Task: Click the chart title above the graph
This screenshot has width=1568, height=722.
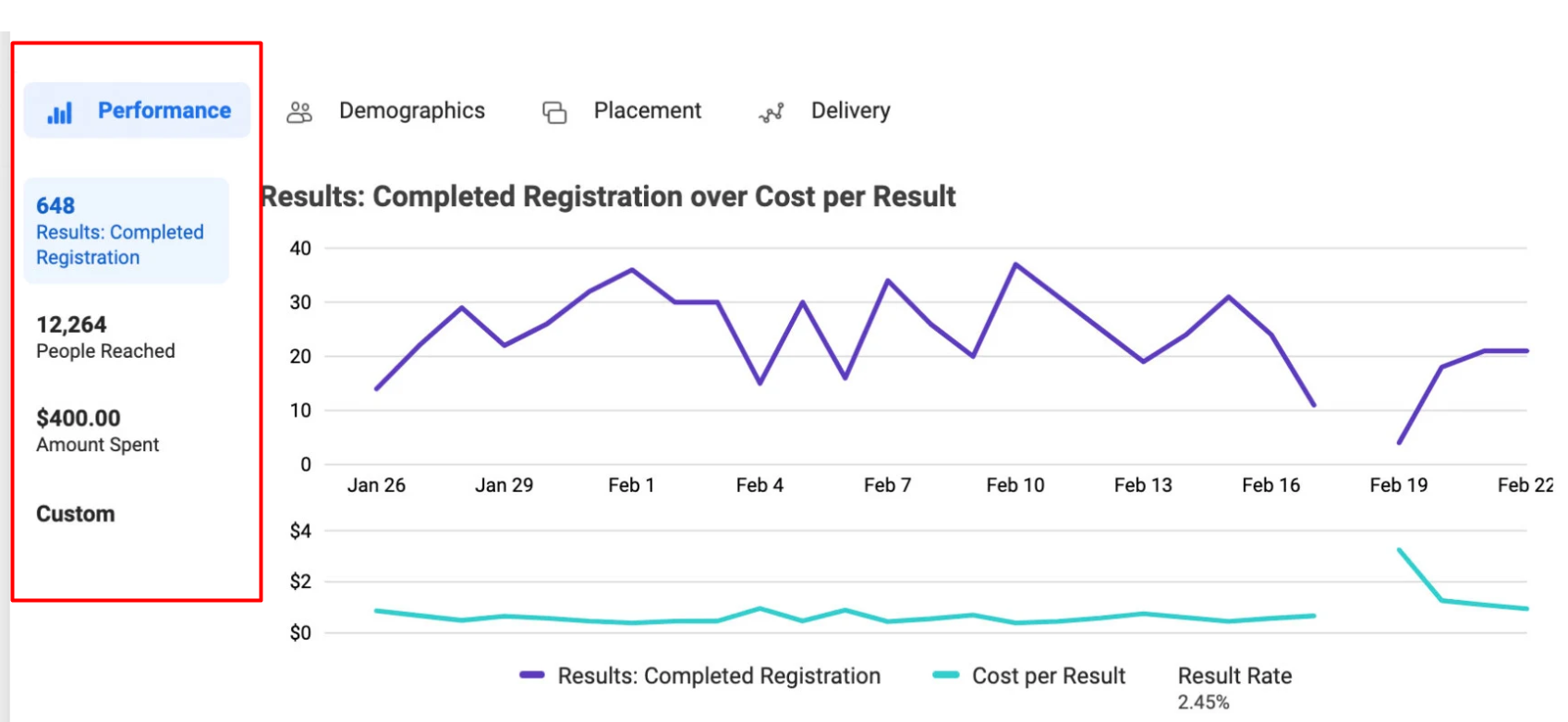Action: pos(608,197)
